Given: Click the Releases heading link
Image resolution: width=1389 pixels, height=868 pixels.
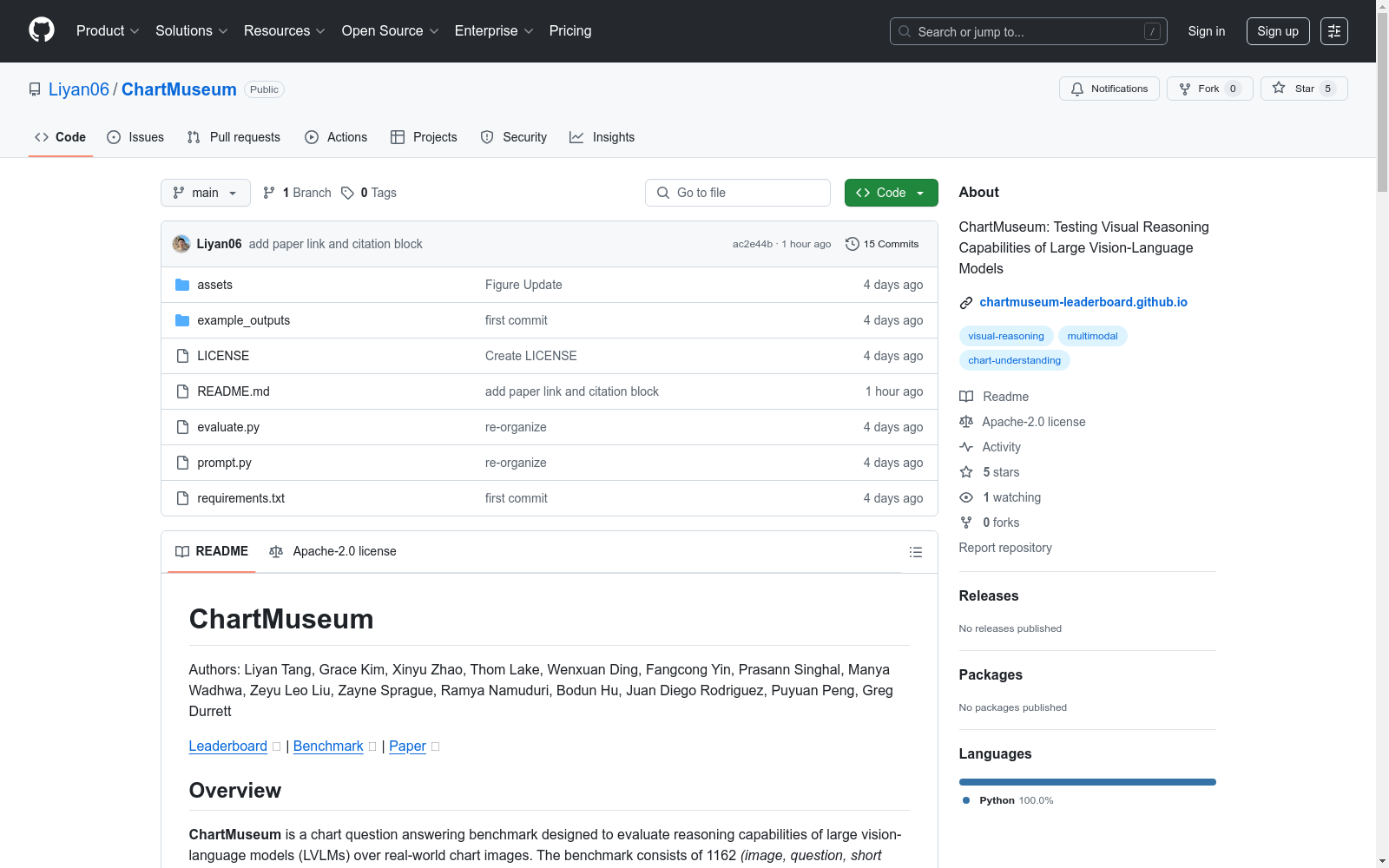Looking at the screenshot, I should (x=989, y=595).
